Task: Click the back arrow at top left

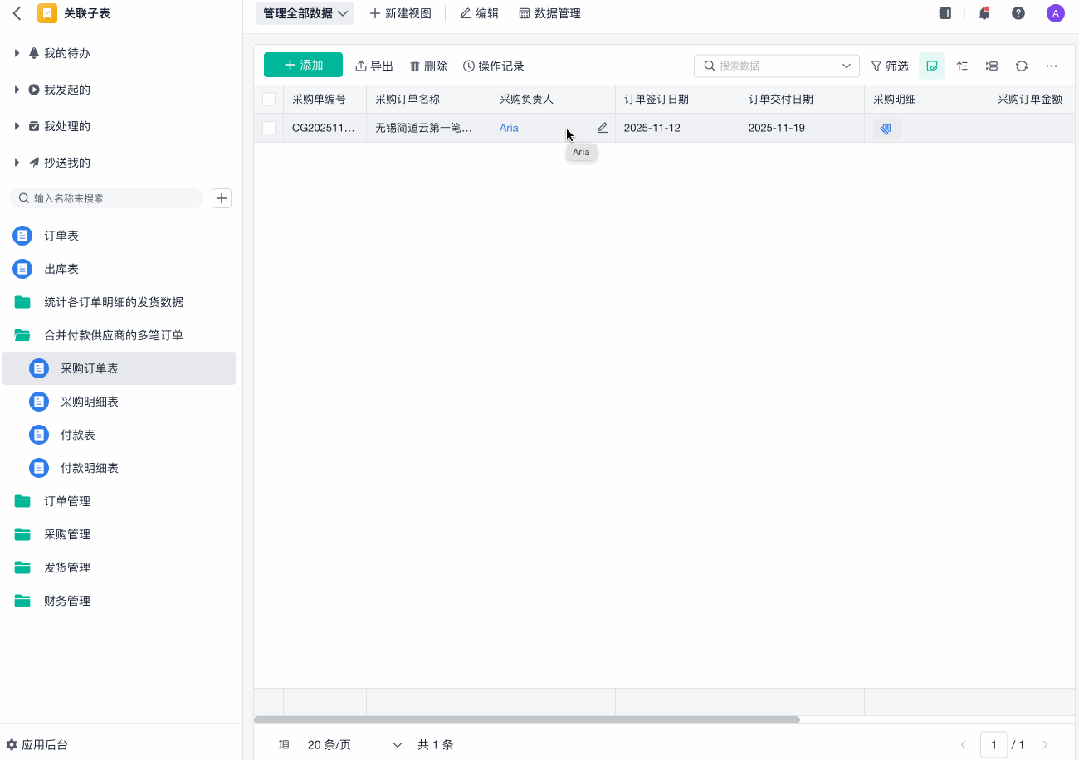Action: pos(17,13)
